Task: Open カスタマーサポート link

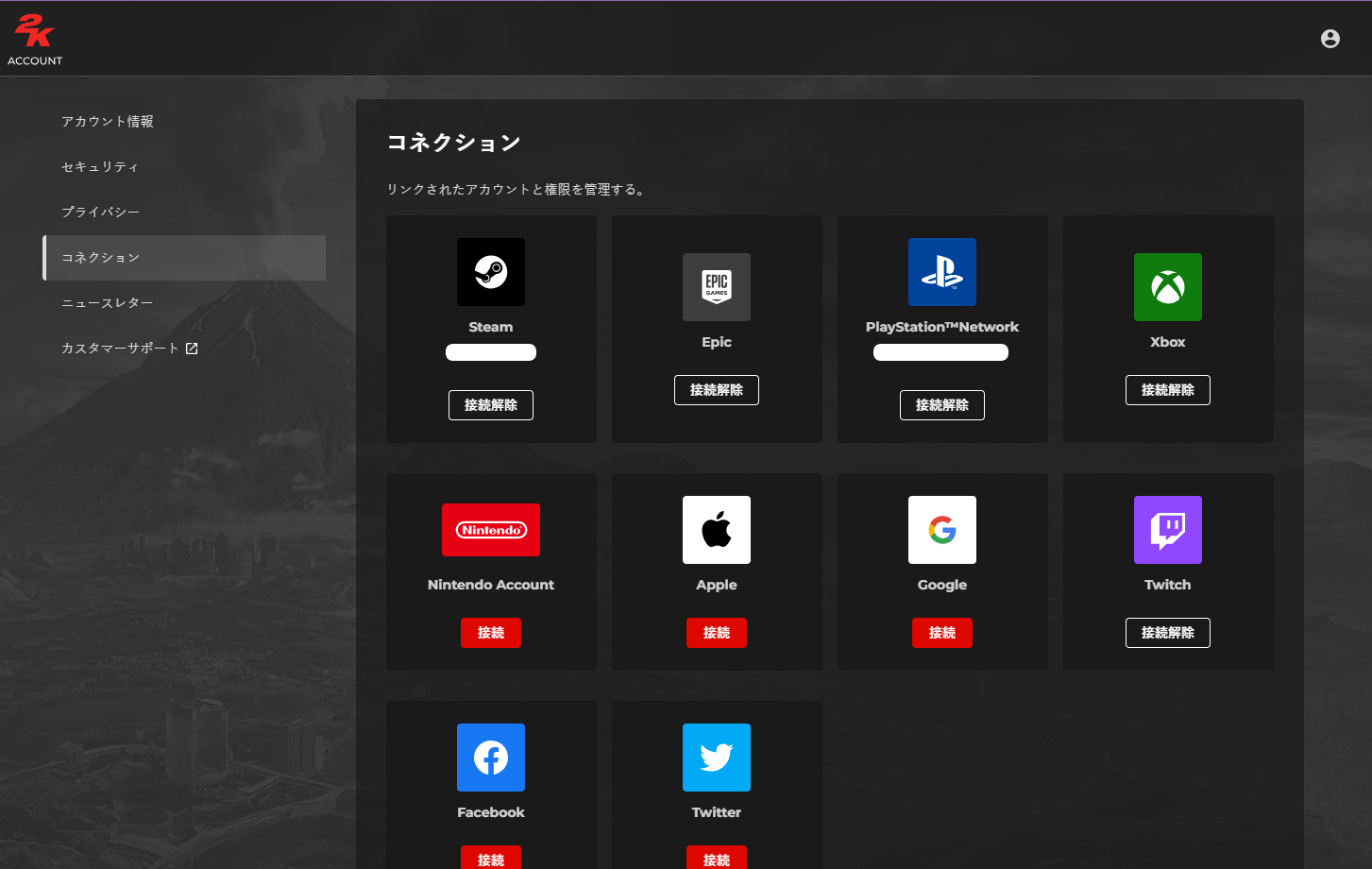Action: 184,349
